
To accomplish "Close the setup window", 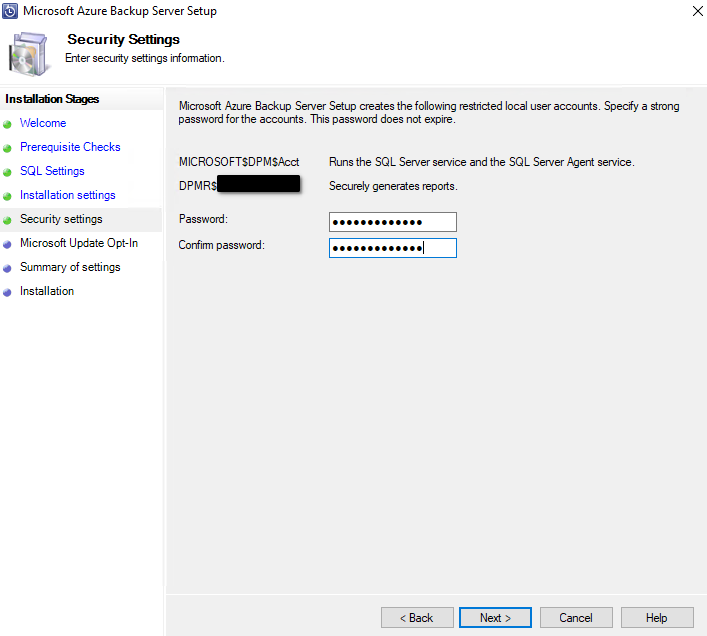I will tap(697, 11).
